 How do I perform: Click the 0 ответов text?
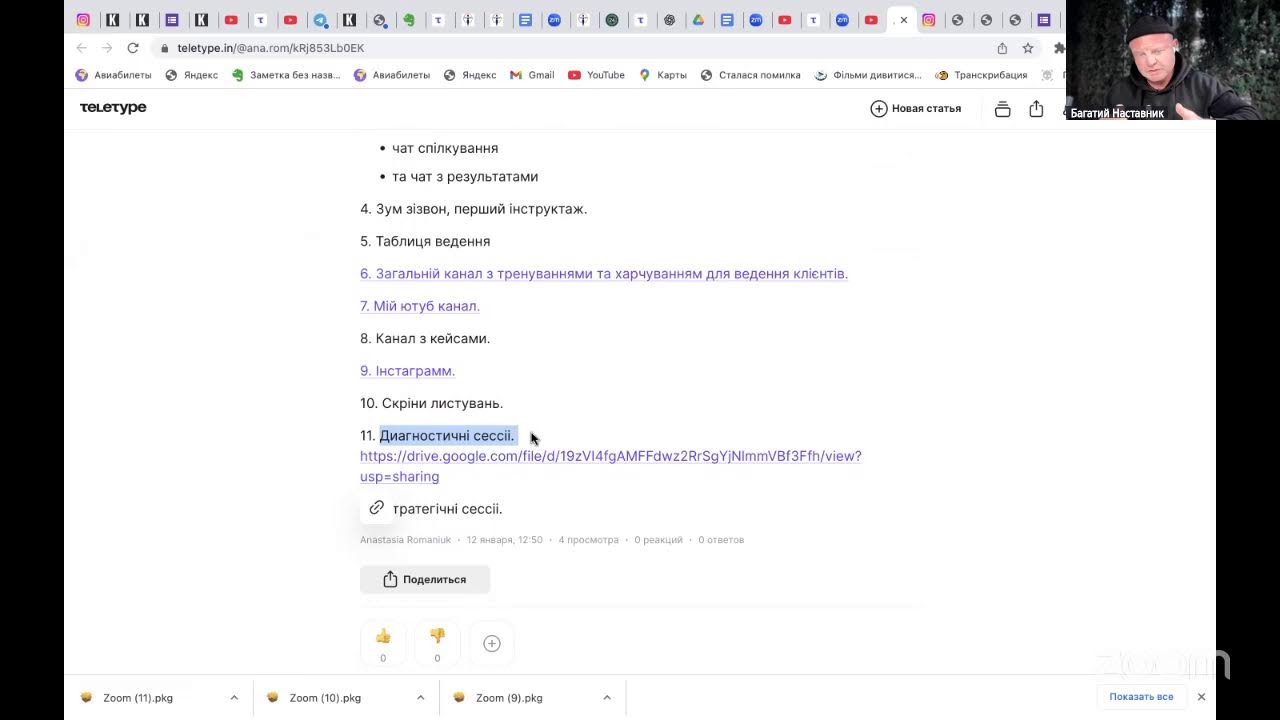pos(721,540)
